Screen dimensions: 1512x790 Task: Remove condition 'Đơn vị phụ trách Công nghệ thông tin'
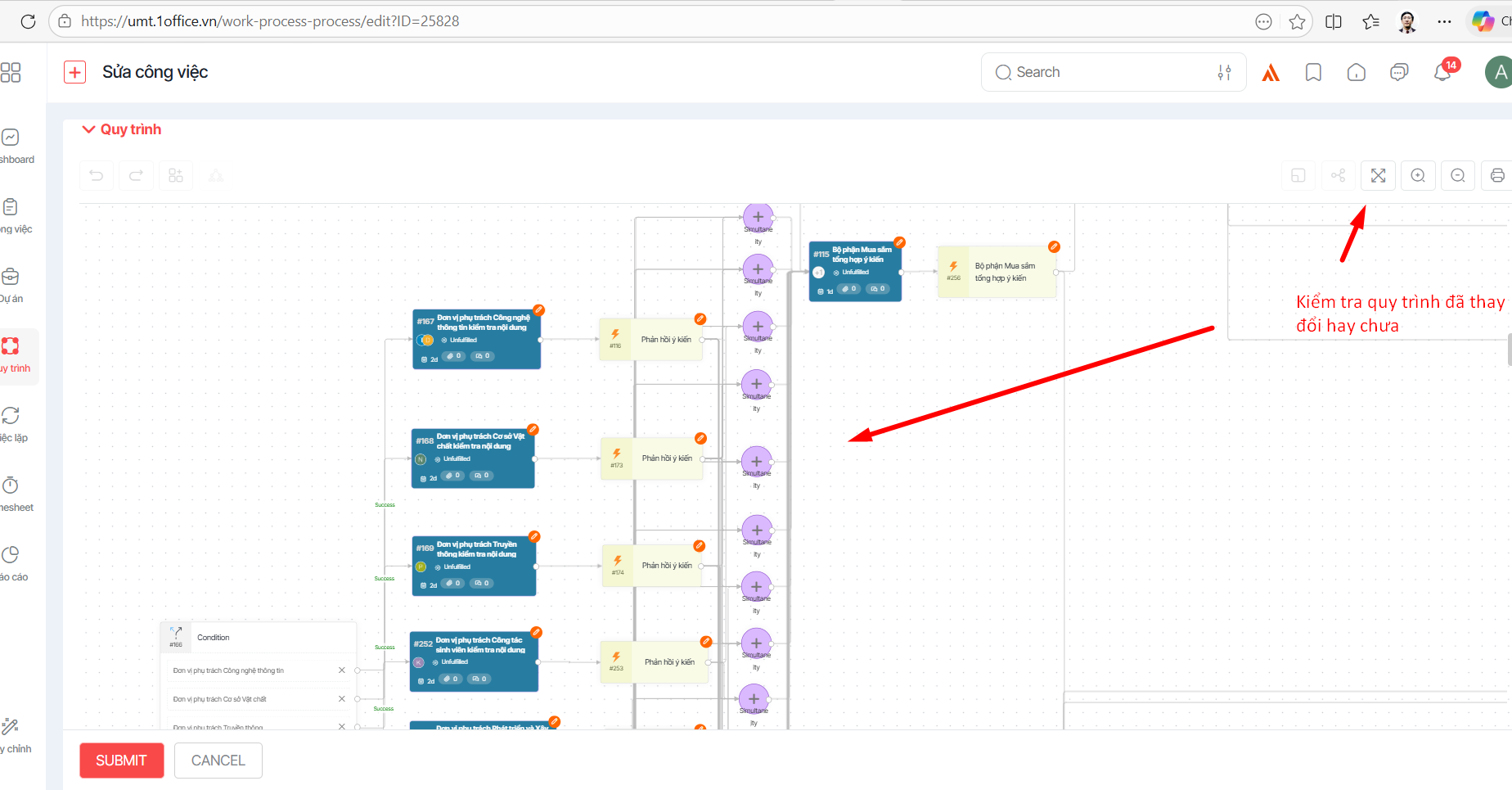tap(342, 670)
